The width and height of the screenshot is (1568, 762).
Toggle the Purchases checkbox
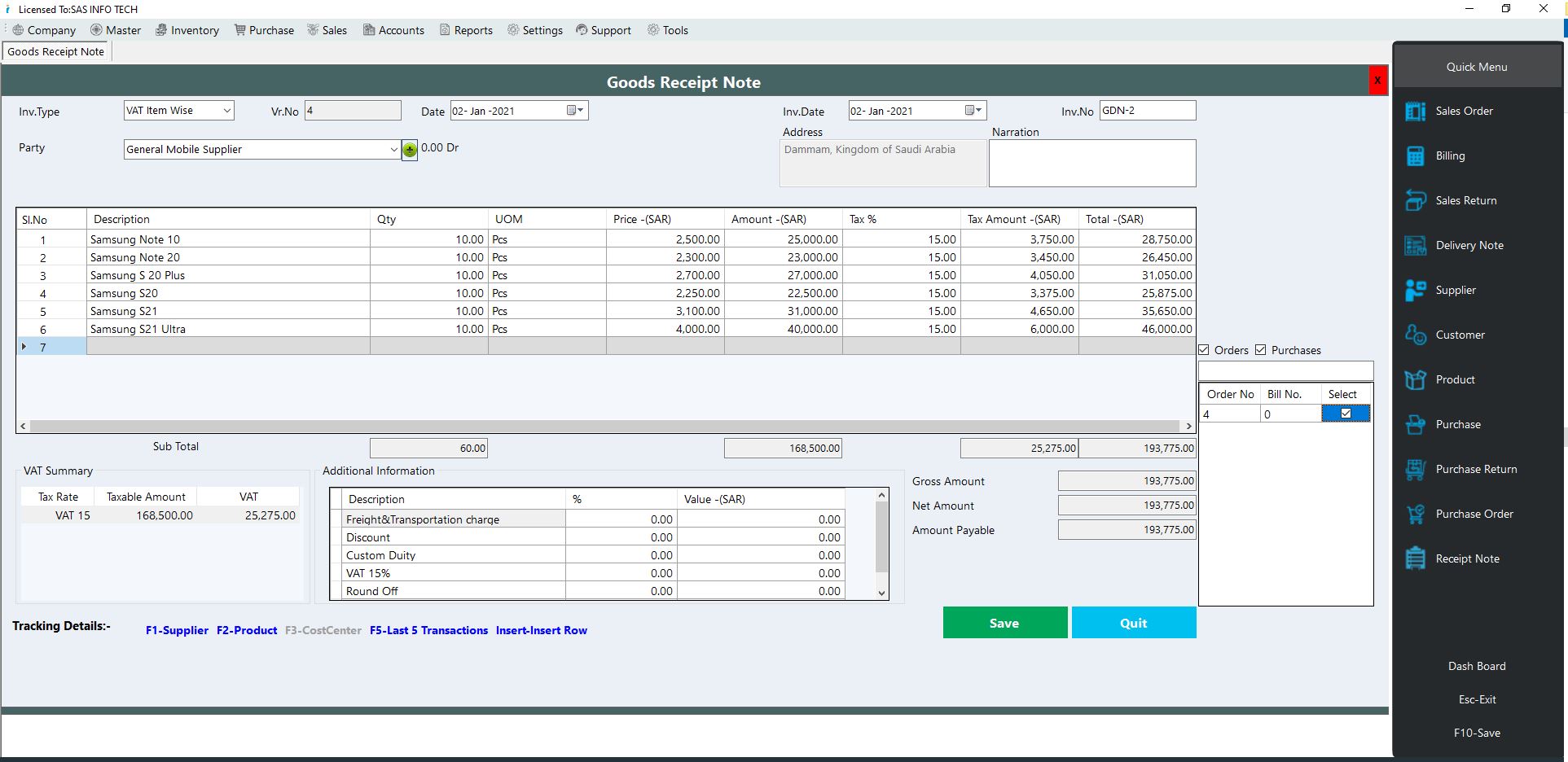tap(1261, 350)
